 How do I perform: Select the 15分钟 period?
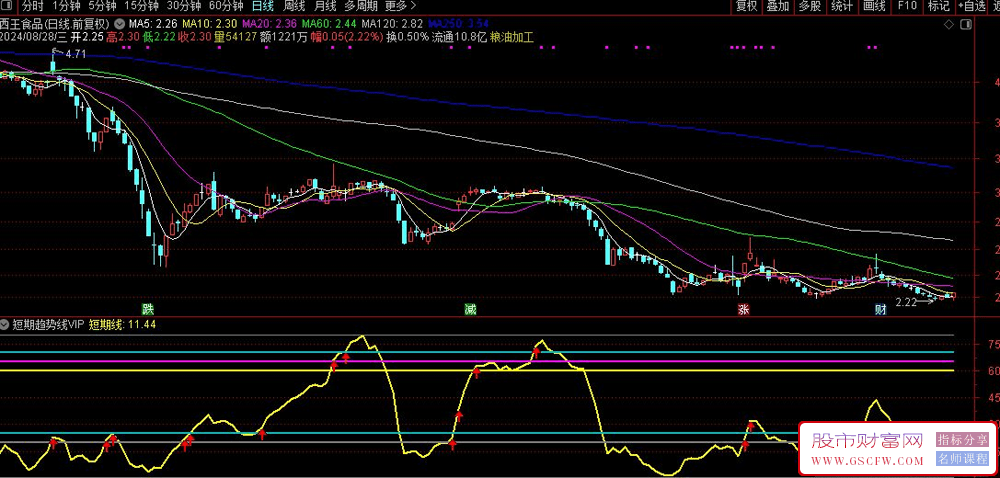(141, 6)
